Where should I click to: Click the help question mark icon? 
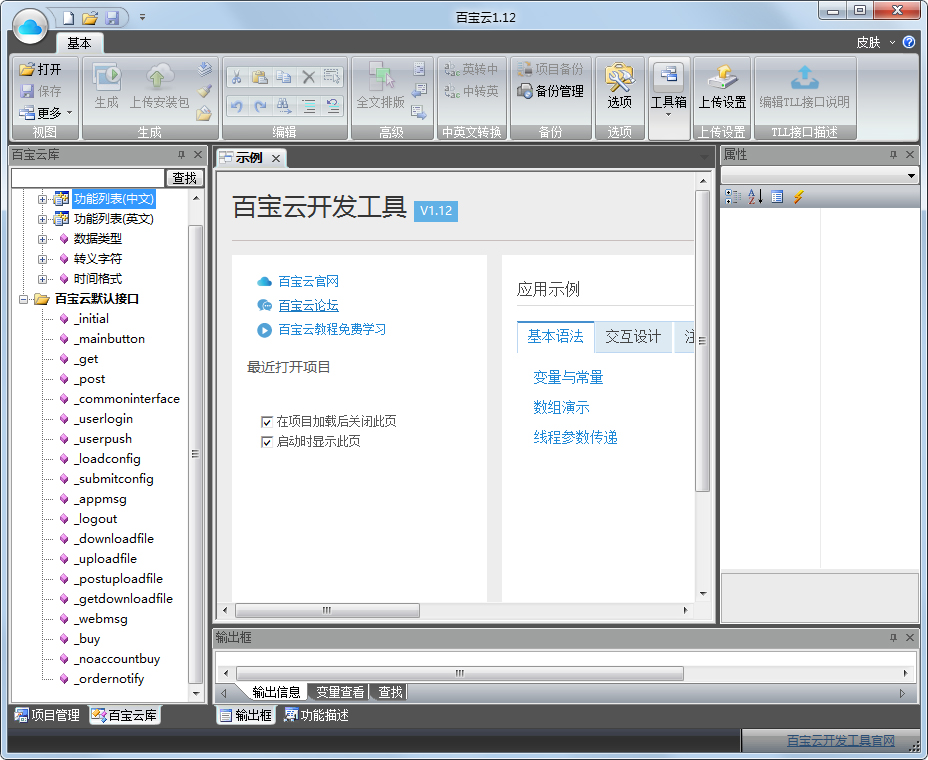[909, 42]
